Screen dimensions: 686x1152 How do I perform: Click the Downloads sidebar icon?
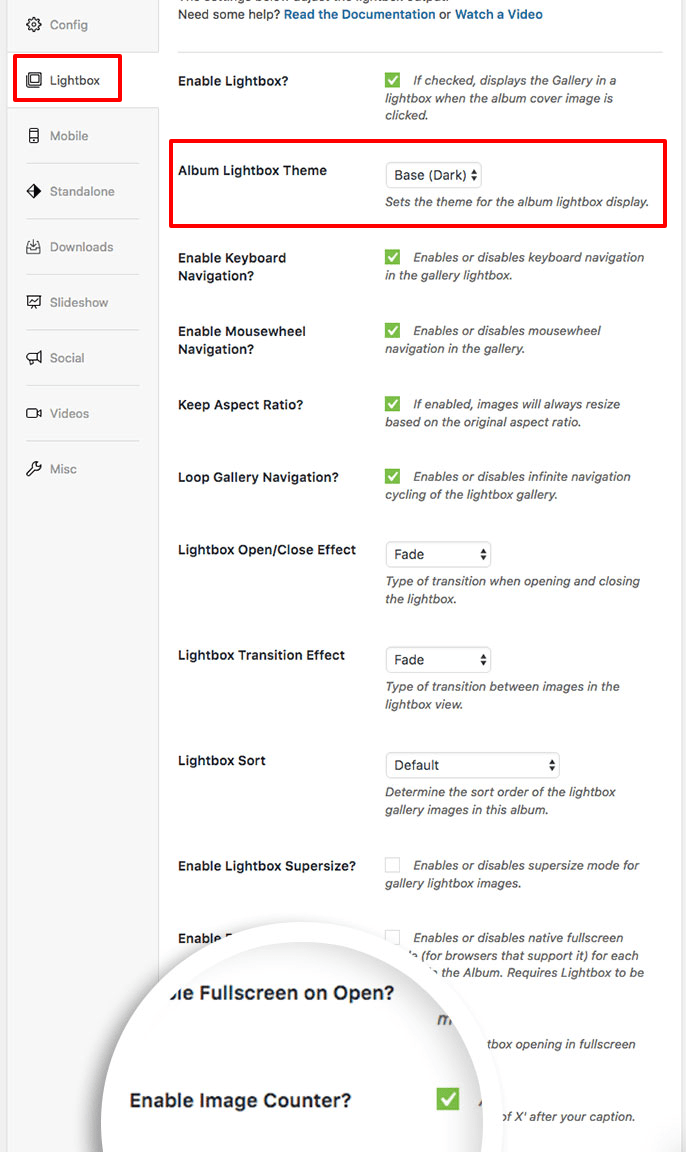click(x=68, y=247)
